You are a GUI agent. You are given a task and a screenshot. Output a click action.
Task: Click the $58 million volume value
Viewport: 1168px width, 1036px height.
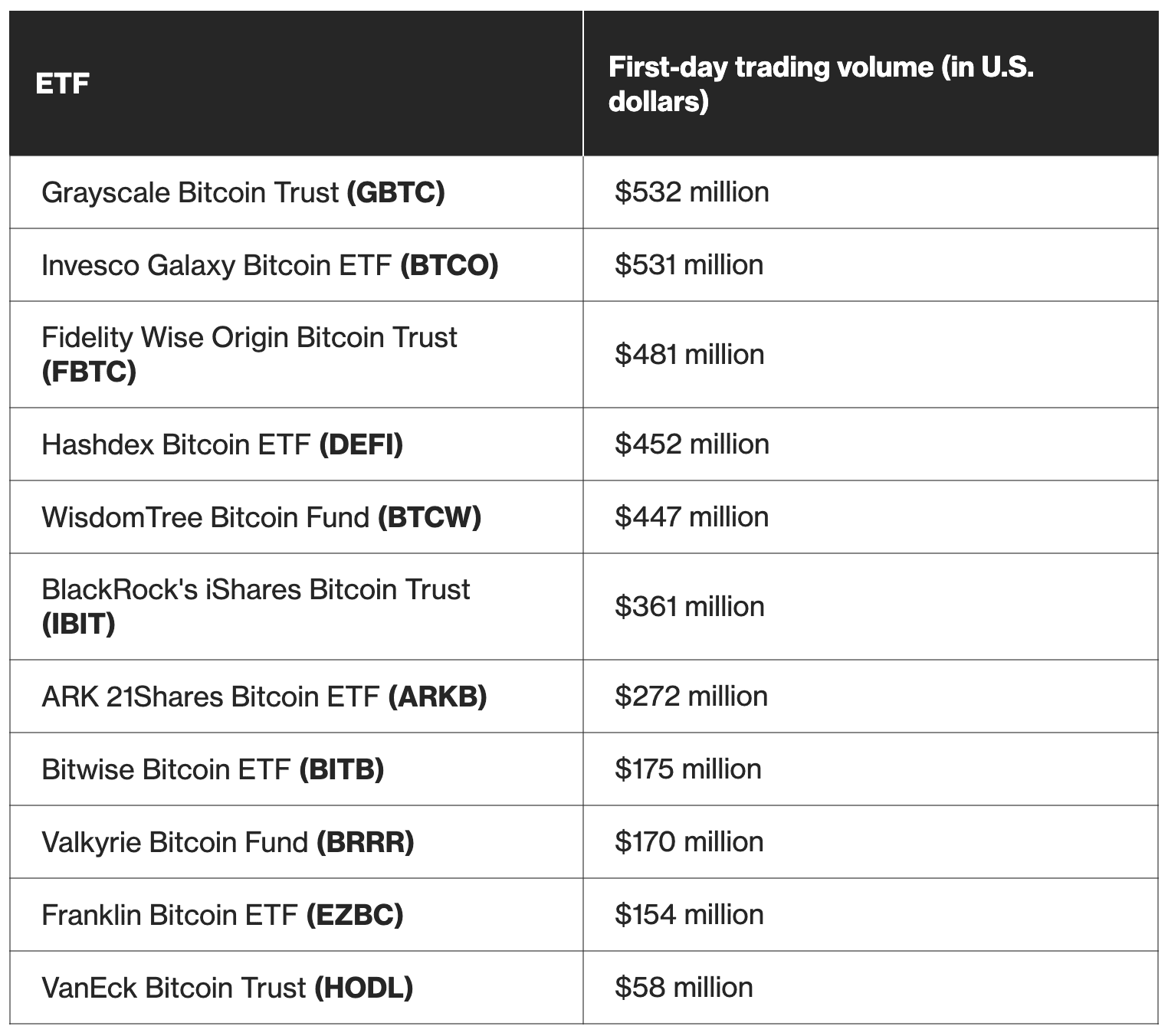click(684, 988)
